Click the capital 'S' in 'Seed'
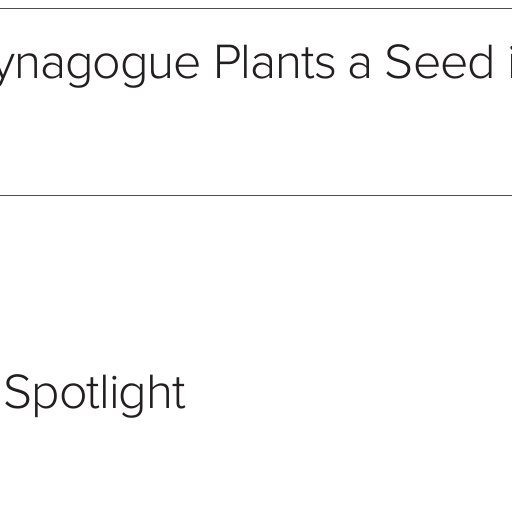 click(x=399, y=63)
